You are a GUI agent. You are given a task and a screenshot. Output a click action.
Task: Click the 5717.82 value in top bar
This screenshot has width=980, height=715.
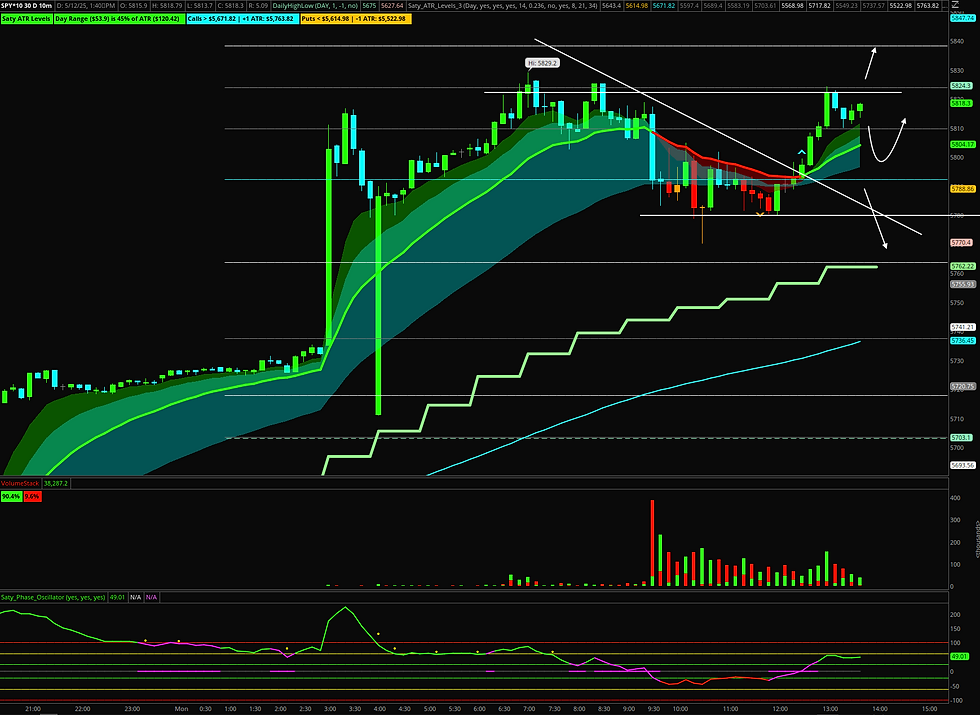click(819, 6)
